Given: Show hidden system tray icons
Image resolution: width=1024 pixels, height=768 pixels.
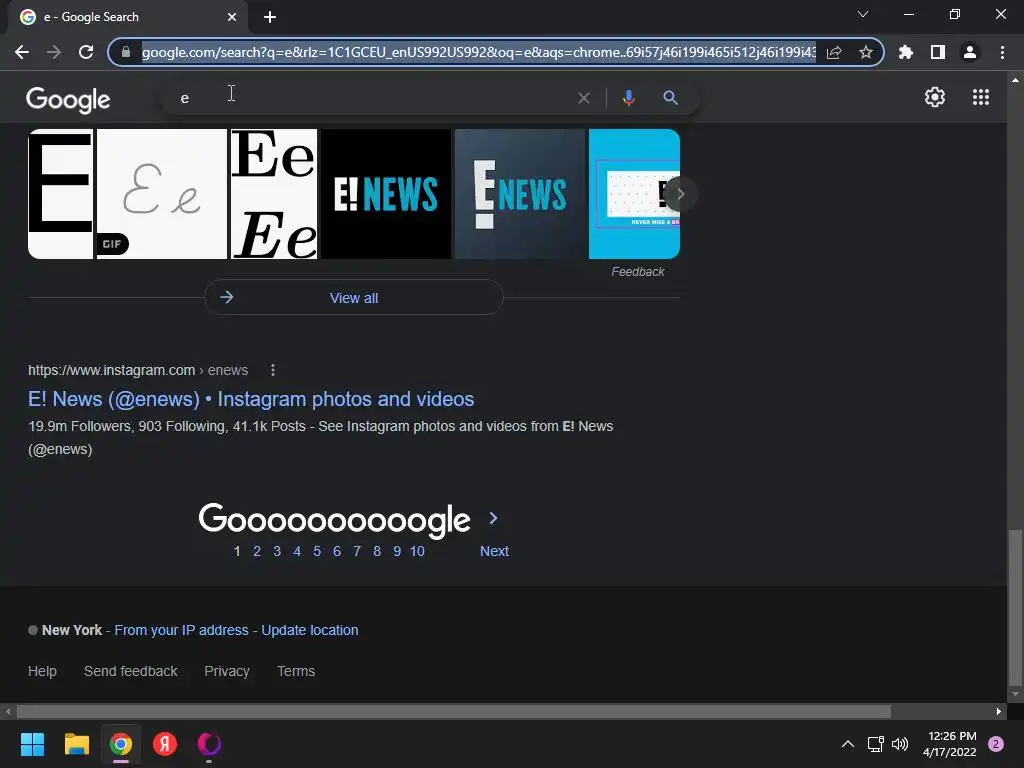Looking at the screenshot, I should pos(848,744).
